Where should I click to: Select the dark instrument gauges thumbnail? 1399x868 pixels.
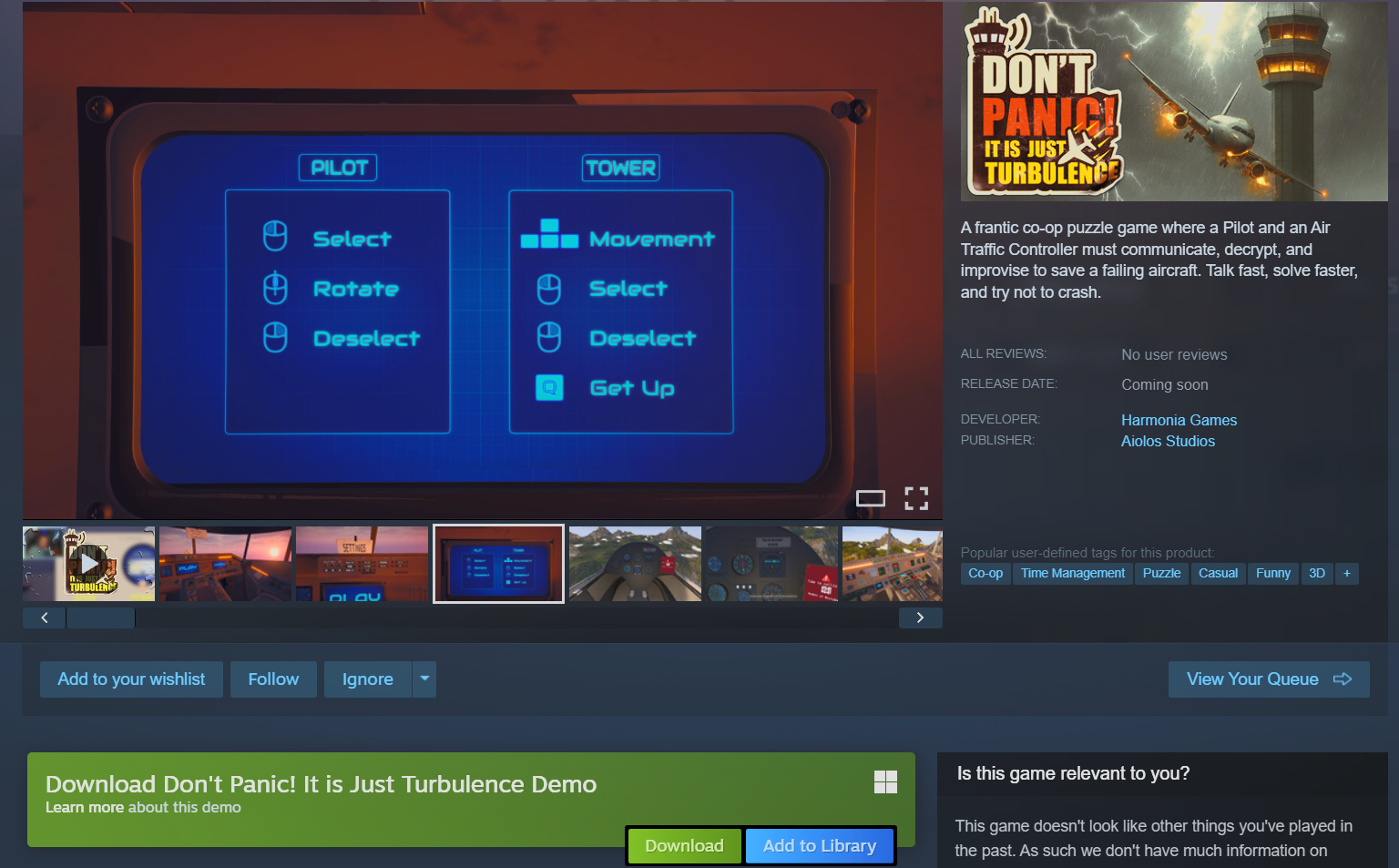[771, 564]
